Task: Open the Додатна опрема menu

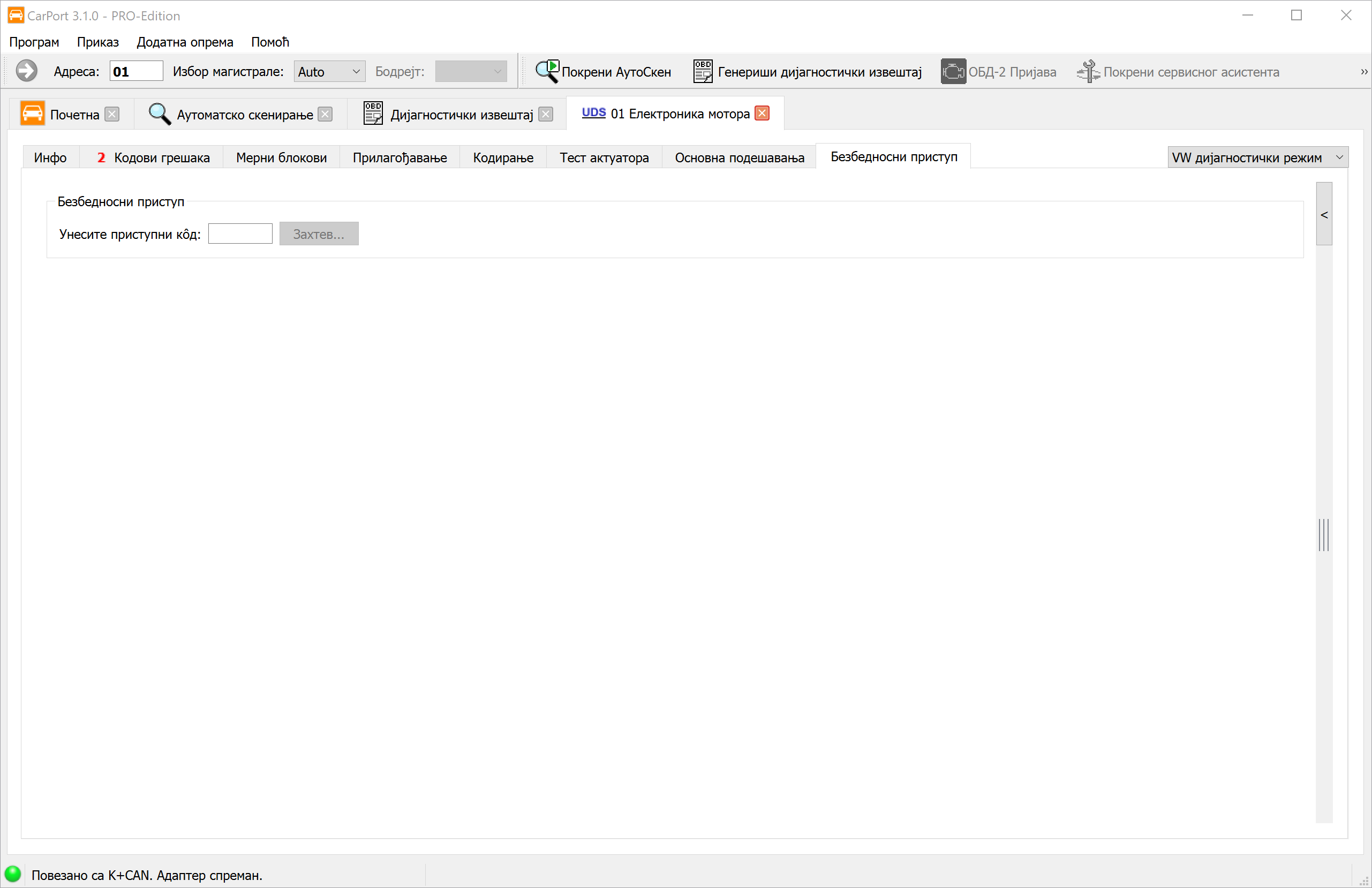Action: pos(184,42)
